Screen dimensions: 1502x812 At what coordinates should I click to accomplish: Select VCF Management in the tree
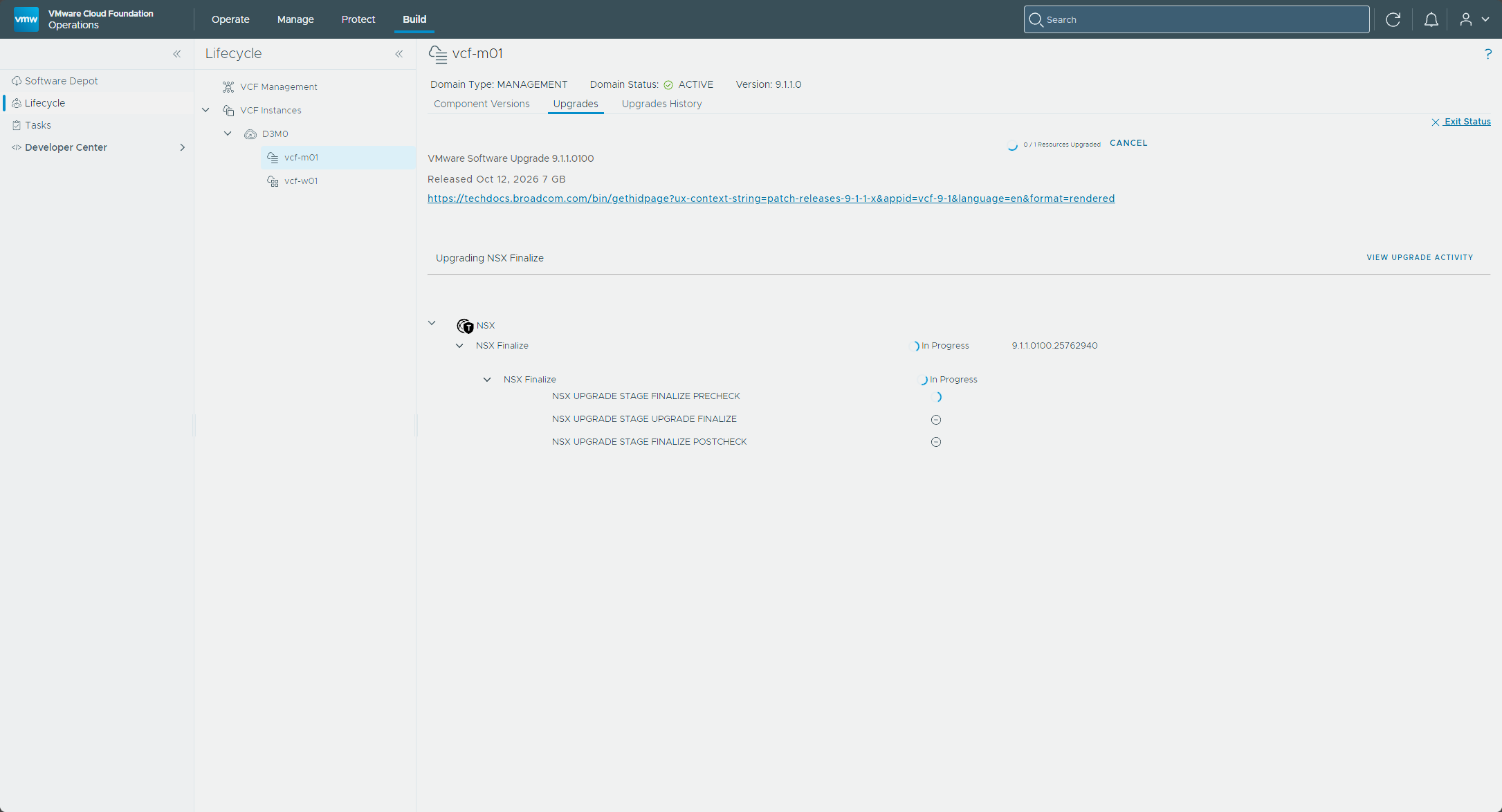(x=279, y=87)
